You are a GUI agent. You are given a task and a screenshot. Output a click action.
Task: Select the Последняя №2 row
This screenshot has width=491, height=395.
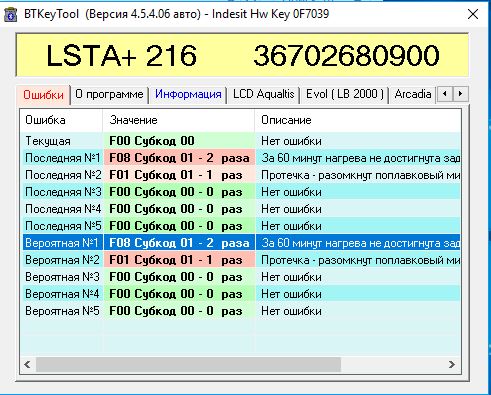pyautogui.click(x=240, y=175)
